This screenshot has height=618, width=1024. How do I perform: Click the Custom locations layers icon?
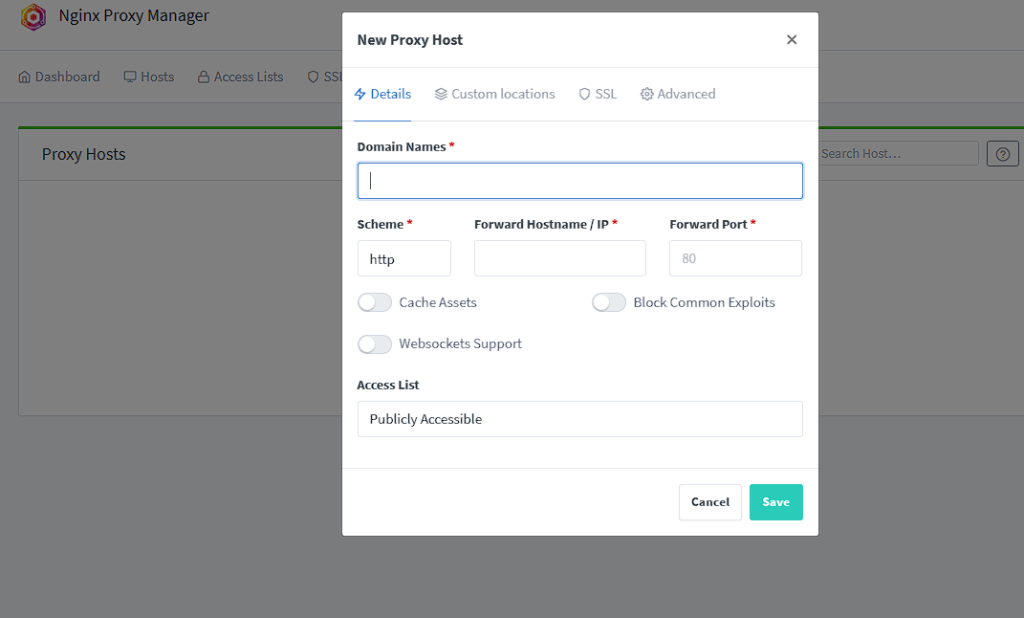pyautogui.click(x=441, y=94)
